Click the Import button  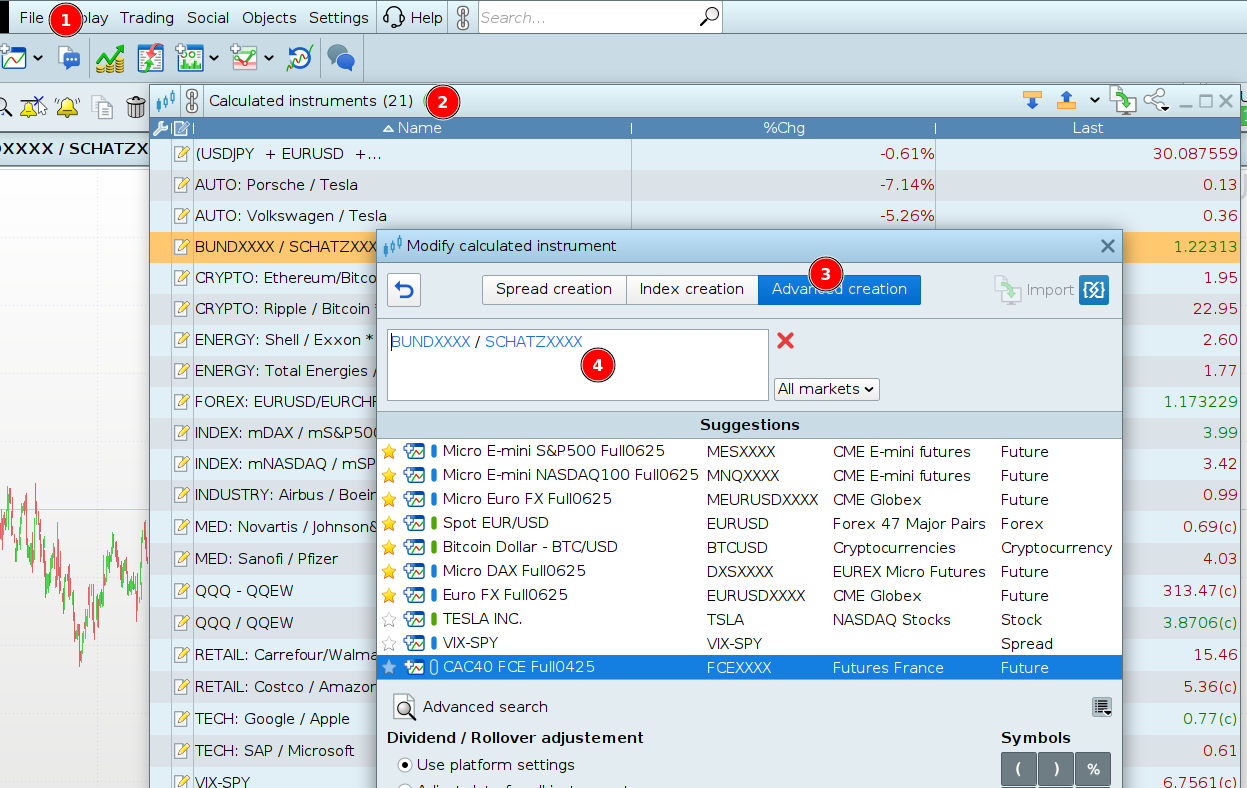[x=1034, y=290]
